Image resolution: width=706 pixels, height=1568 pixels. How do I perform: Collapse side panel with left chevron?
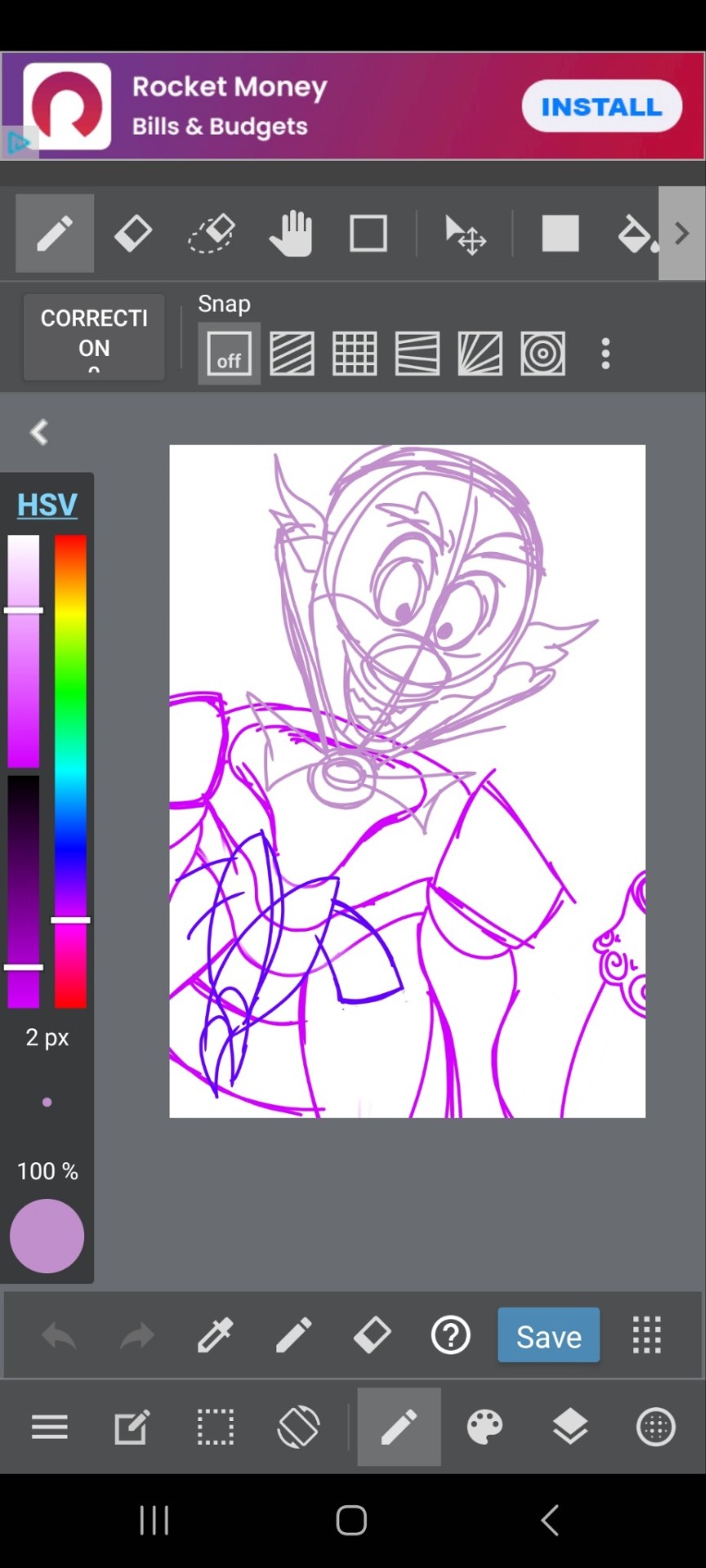pyautogui.click(x=39, y=432)
